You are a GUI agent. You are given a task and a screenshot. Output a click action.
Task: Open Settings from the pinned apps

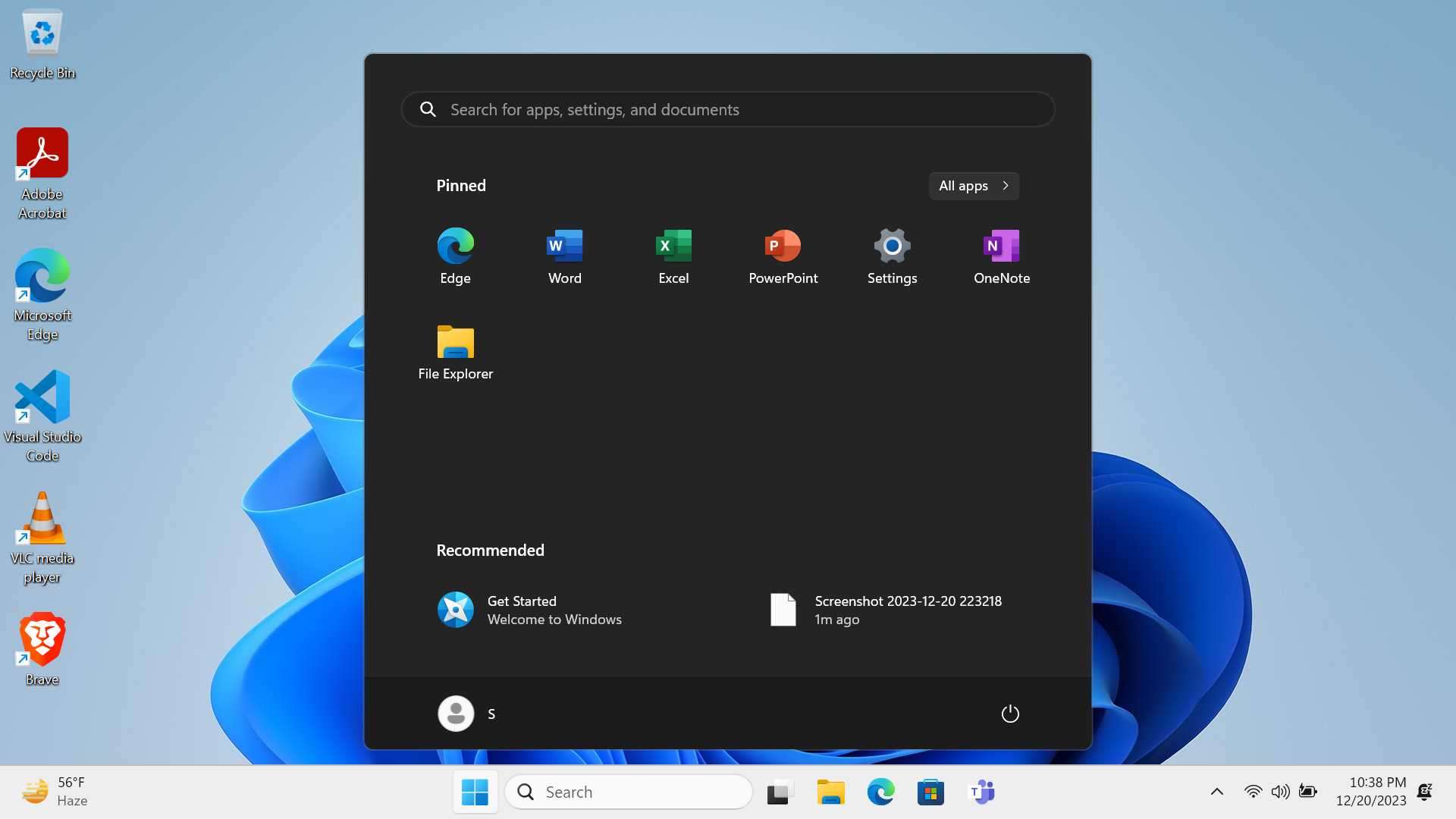pyautogui.click(x=892, y=256)
